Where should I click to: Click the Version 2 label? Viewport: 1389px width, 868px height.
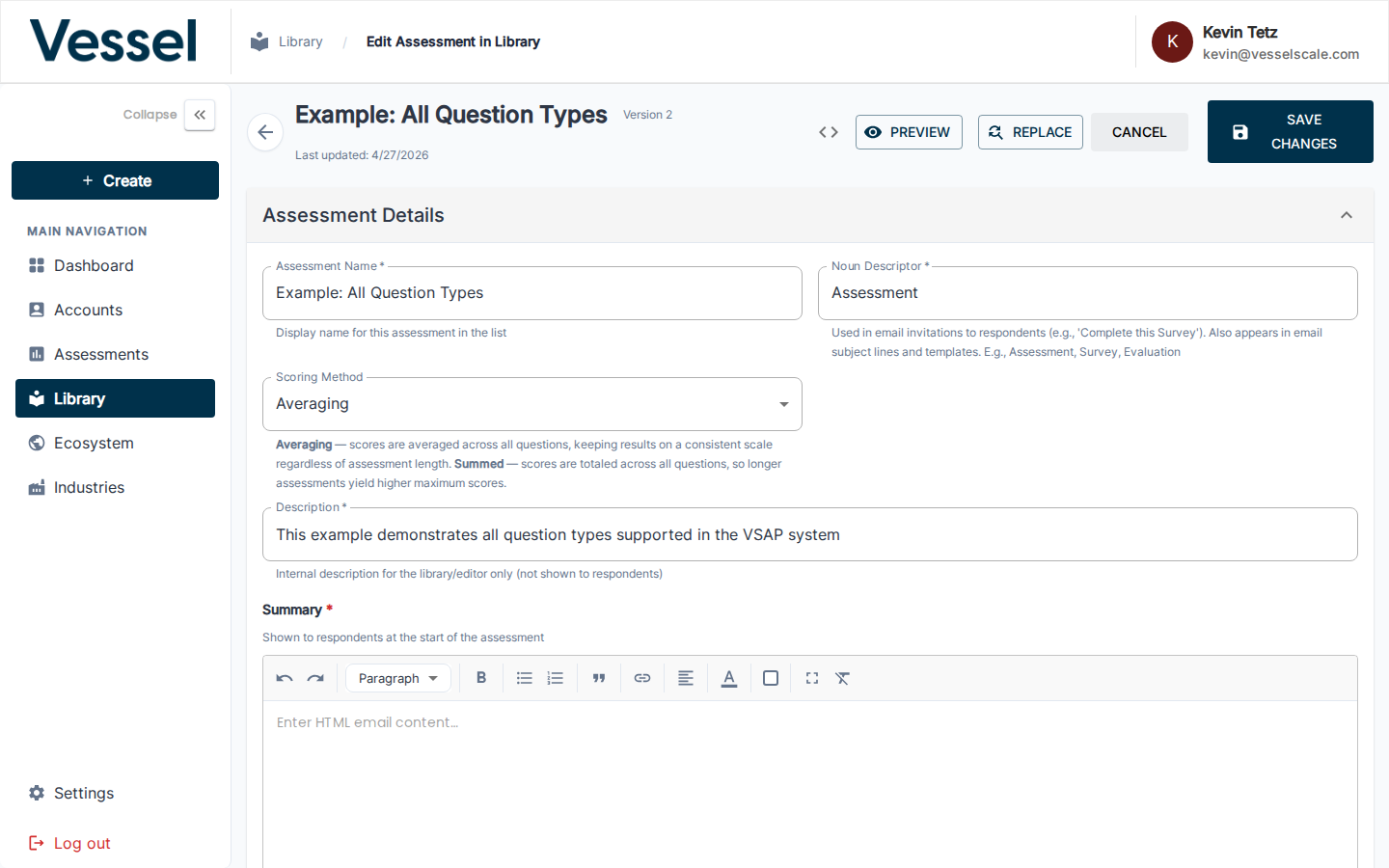(x=647, y=115)
